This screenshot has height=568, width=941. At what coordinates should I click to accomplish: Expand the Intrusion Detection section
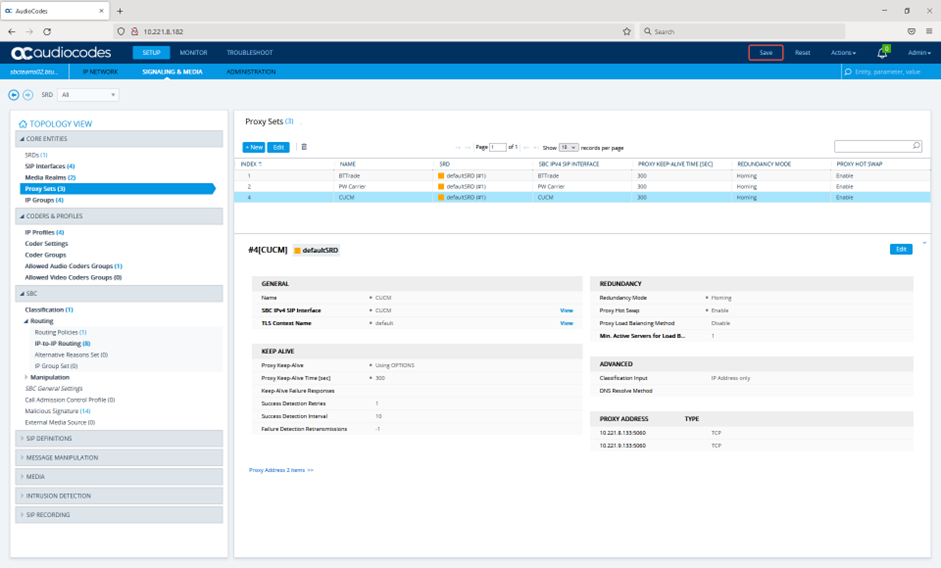pos(119,496)
